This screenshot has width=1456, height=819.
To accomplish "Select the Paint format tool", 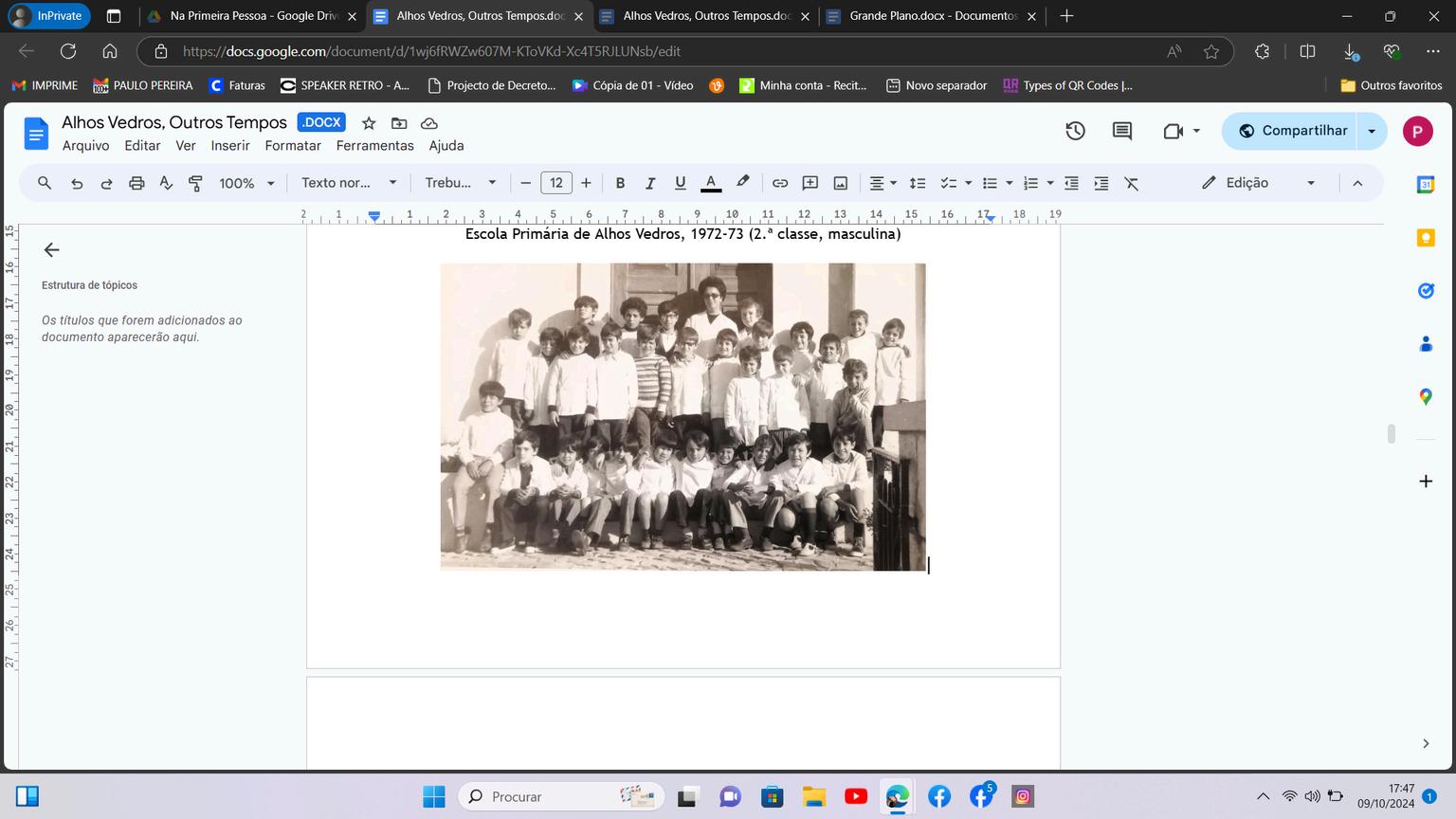I will point(196,183).
